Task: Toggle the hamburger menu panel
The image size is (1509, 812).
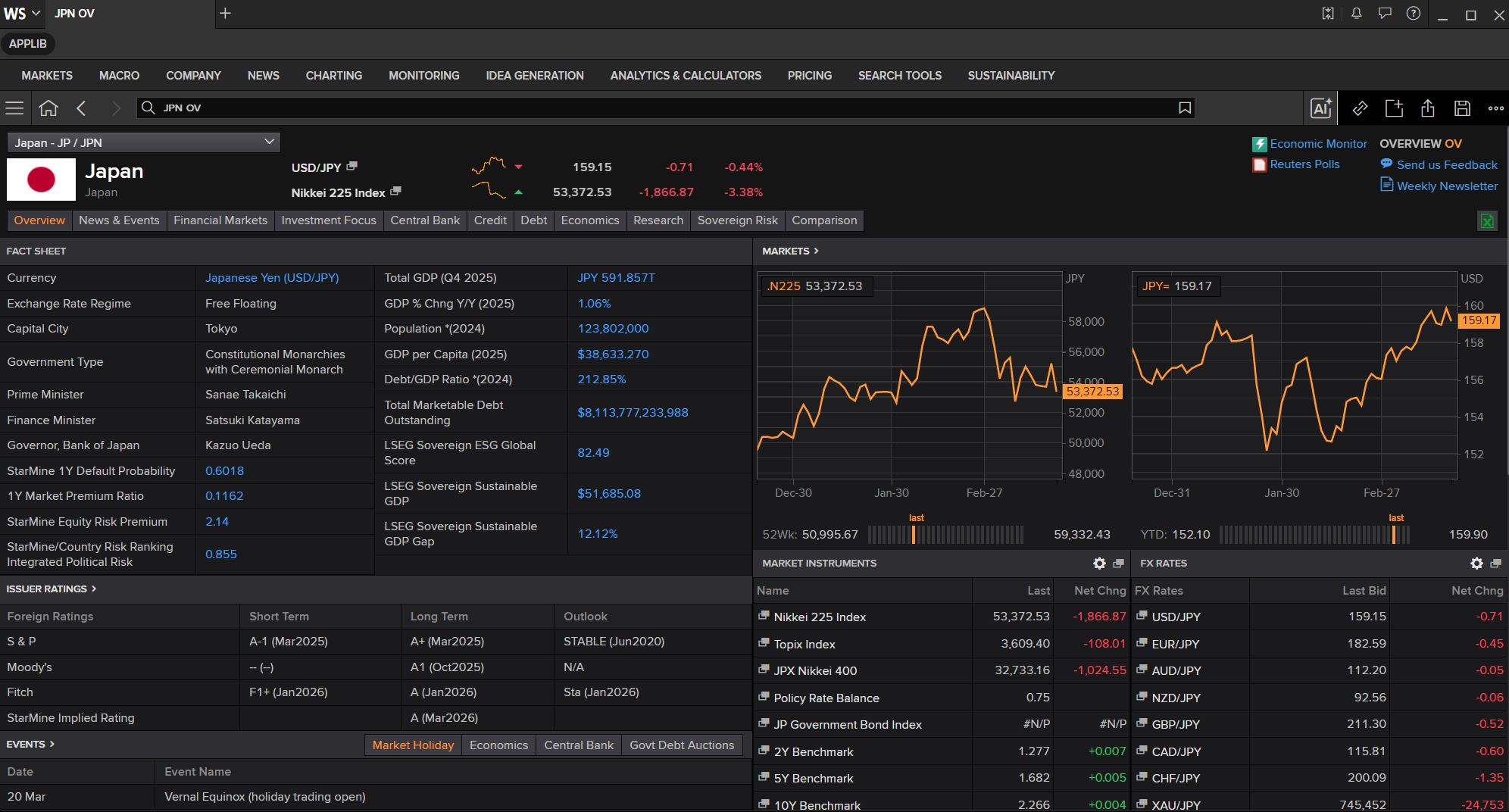Action: [x=14, y=108]
